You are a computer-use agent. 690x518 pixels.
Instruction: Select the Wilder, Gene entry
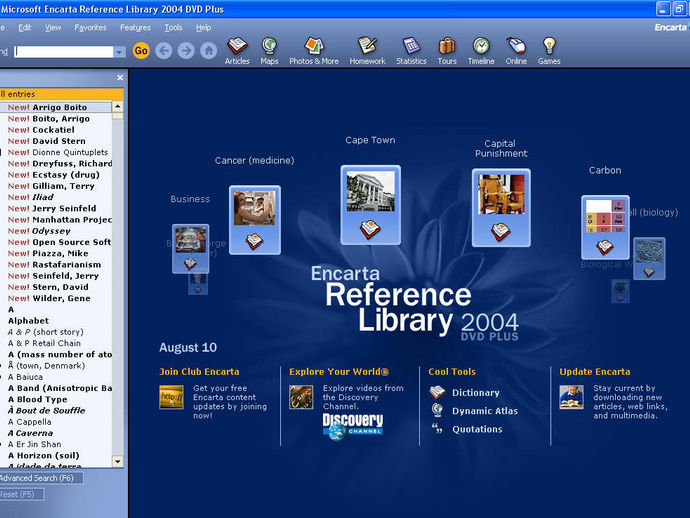56,298
